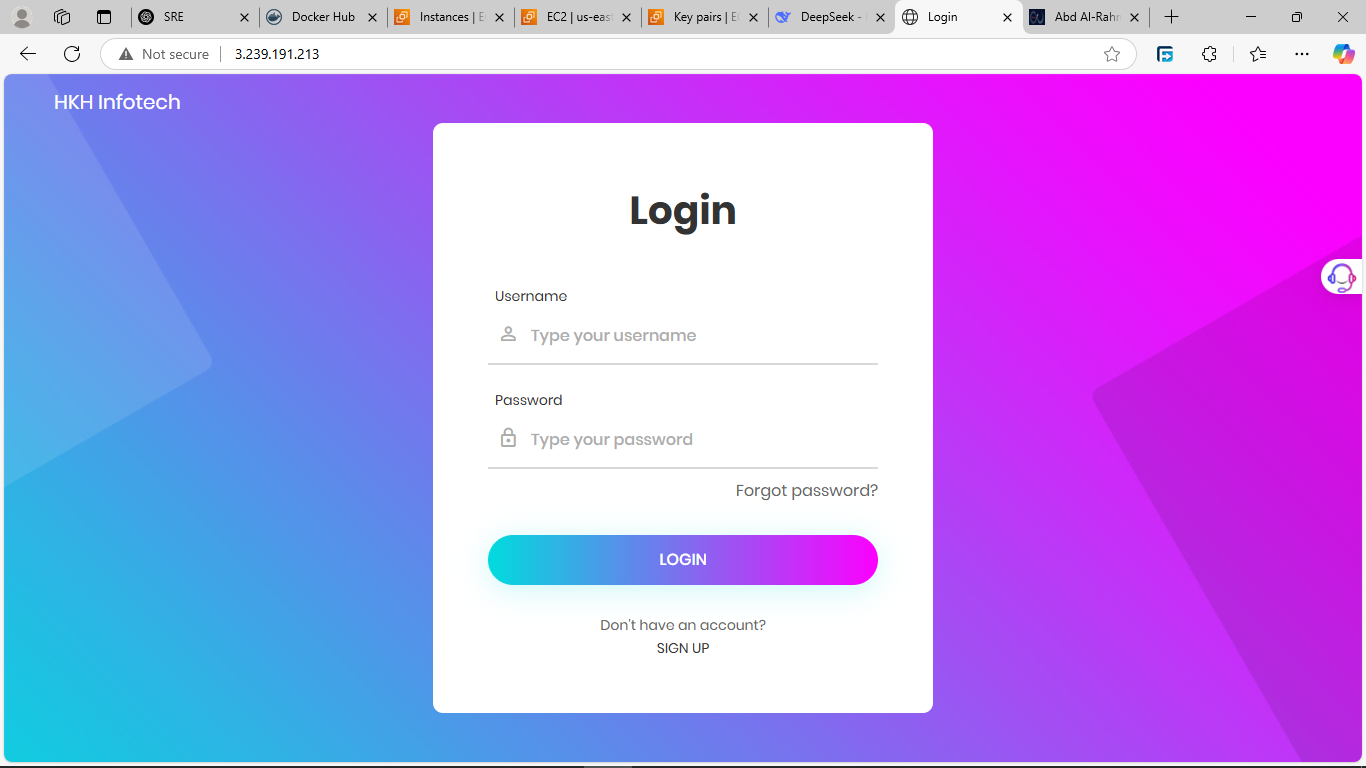Open browser Settings and more ellipsis menu
The height and width of the screenshot is (768, 1366).
tap(1301, 54)
